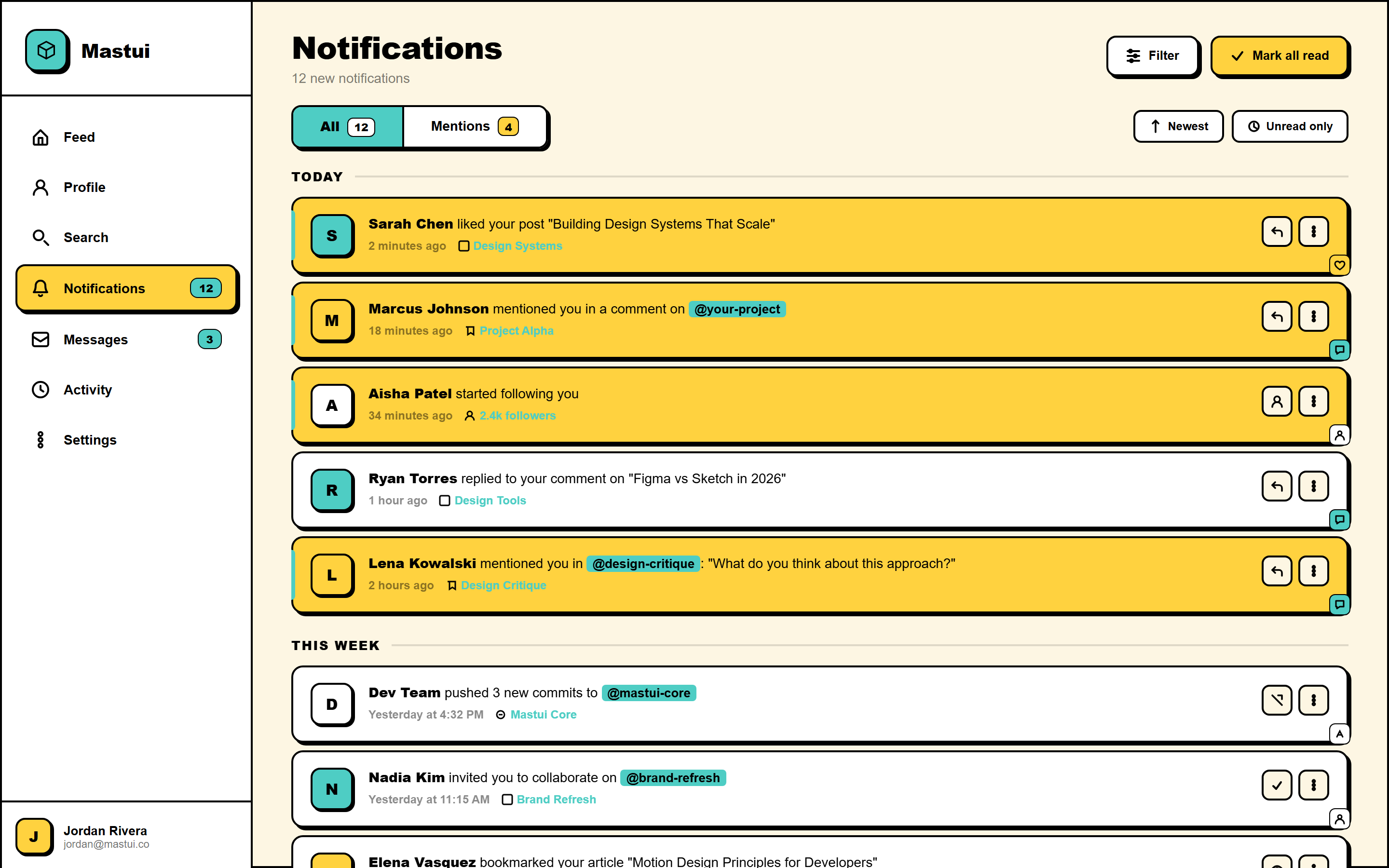
Task: Open the 2.4k followers link
Action: [517, 416]
